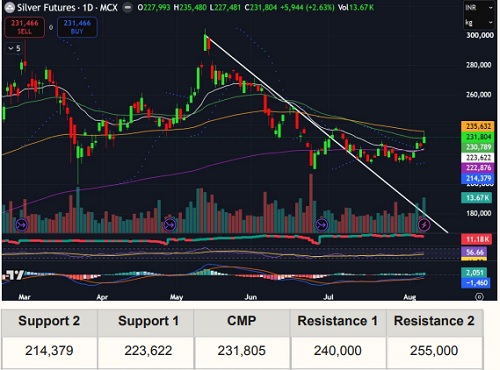This screenshot has height=370, width=500.
Task: Click the event marker icon near July
Action: click(322, 225)
